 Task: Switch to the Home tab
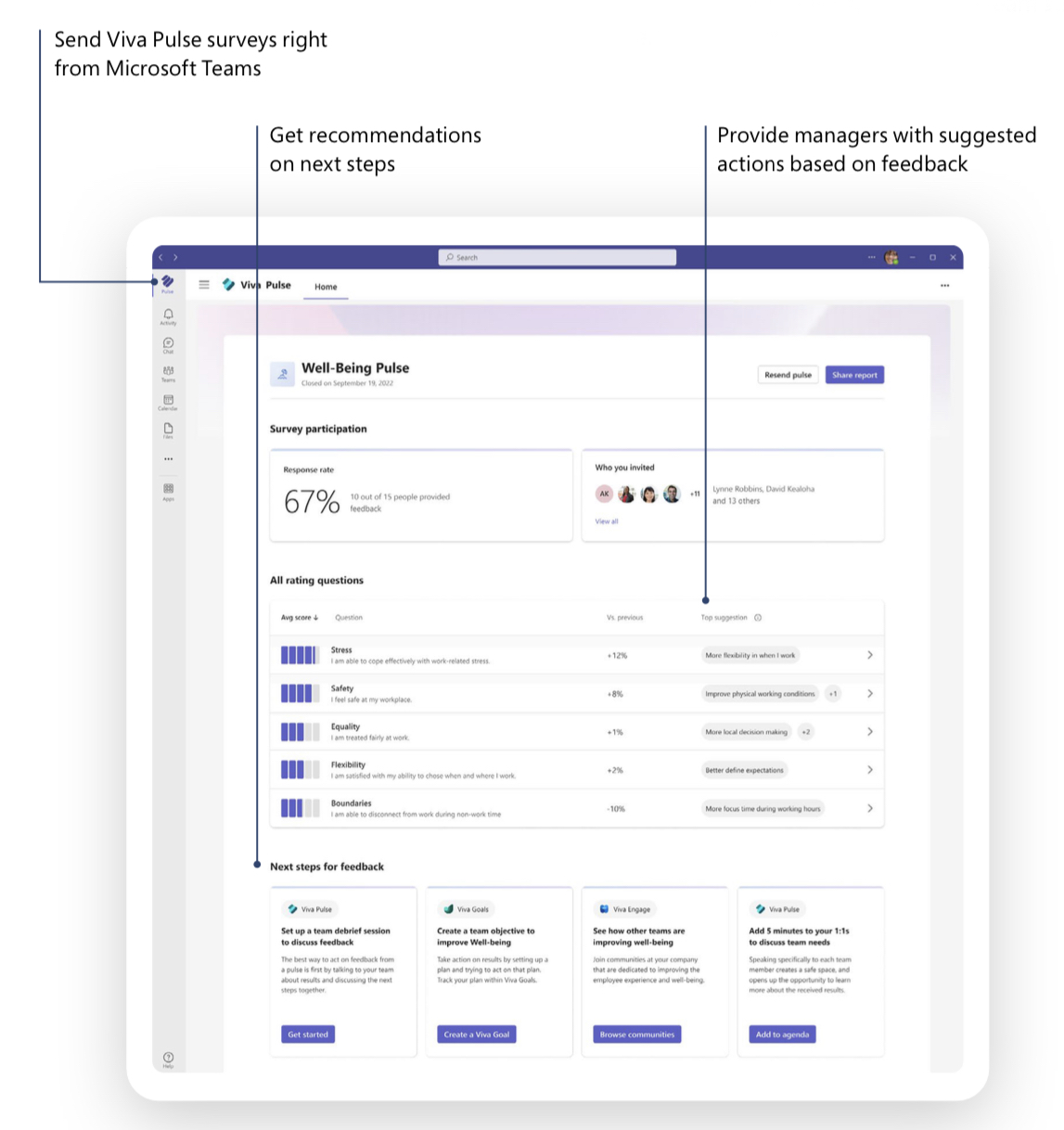326,287
